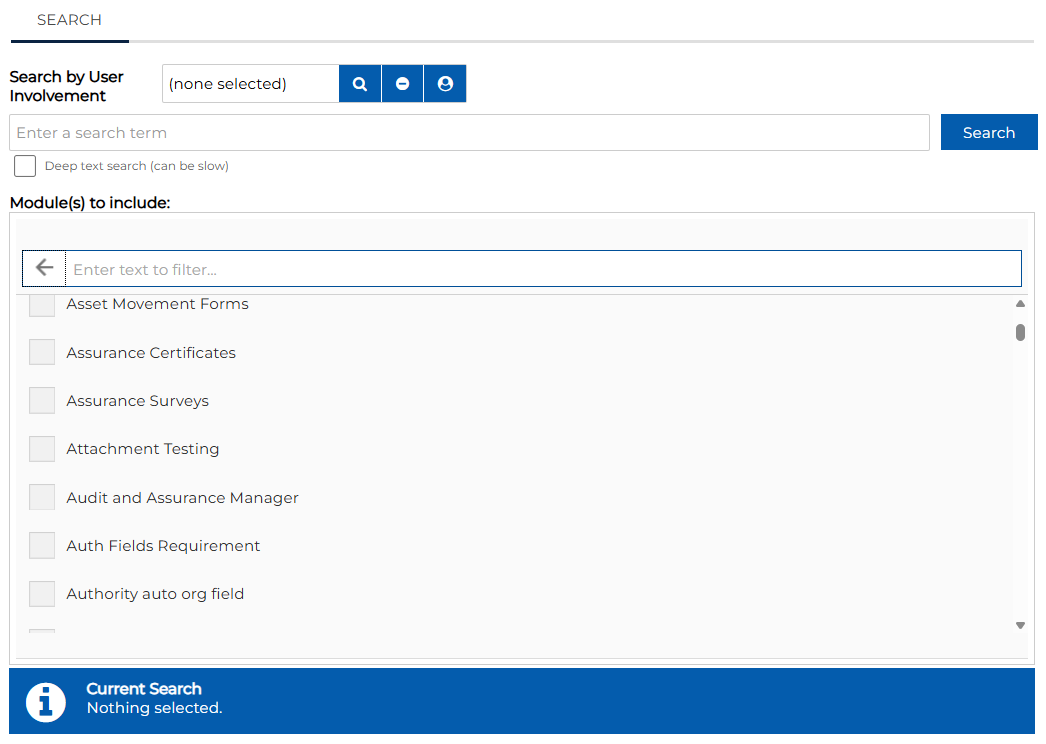Check the Asset Movement Forms module
The image size is (1046, 744).
coord(42,305)
